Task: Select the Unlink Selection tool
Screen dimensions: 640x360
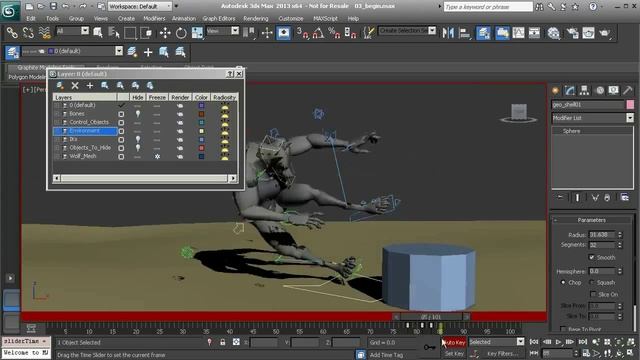Action: 28,33
